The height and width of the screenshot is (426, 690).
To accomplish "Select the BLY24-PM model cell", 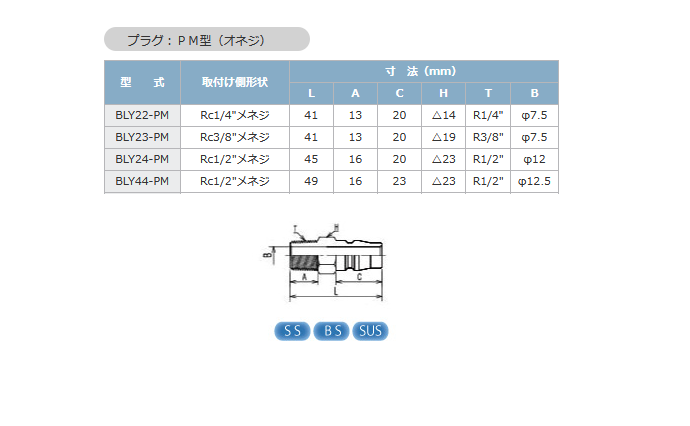I will (142, 160).
